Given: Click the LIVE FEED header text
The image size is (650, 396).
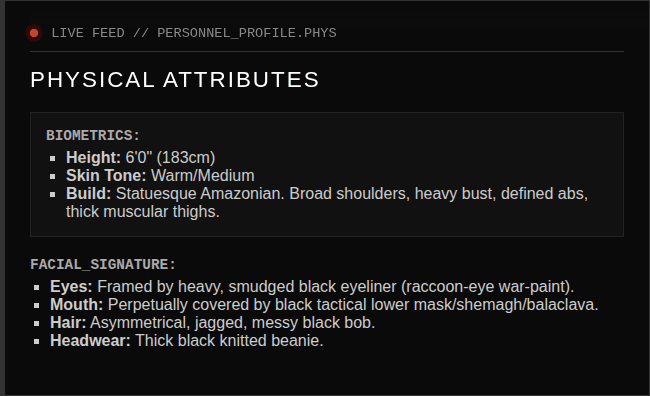Looking at the screenshot, I should tap(88, 33).
